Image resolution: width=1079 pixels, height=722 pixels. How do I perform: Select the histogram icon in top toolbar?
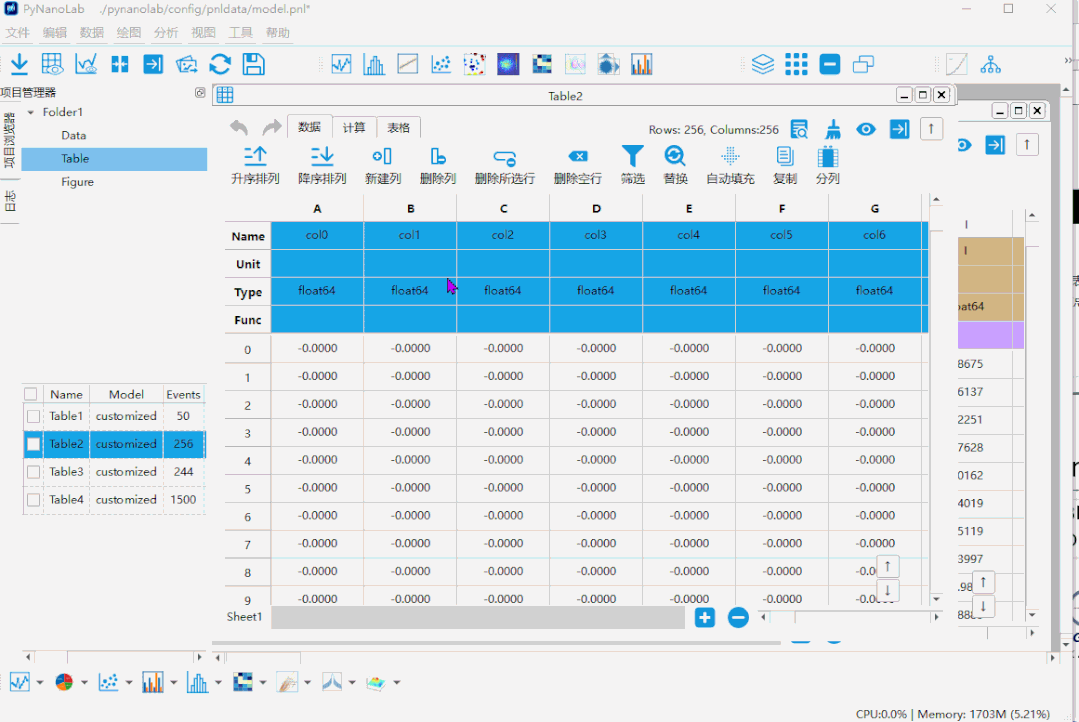[x=374, y=64]
